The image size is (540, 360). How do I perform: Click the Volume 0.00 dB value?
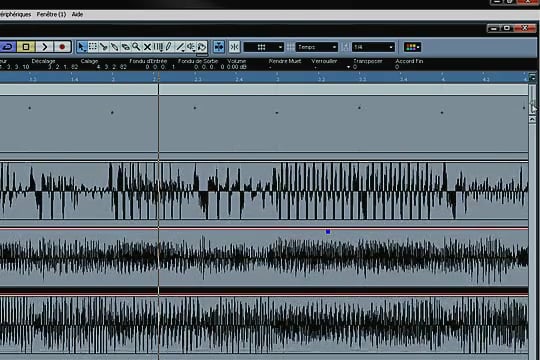point(237,67)
